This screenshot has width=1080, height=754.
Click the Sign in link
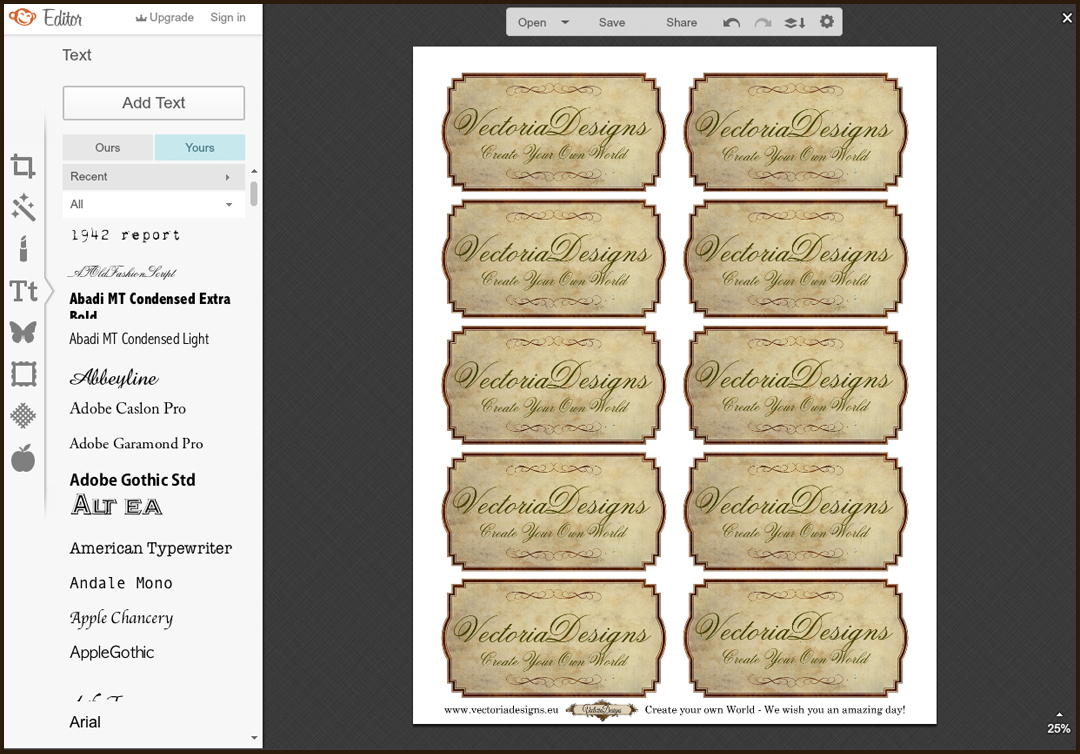coord(228,17)
